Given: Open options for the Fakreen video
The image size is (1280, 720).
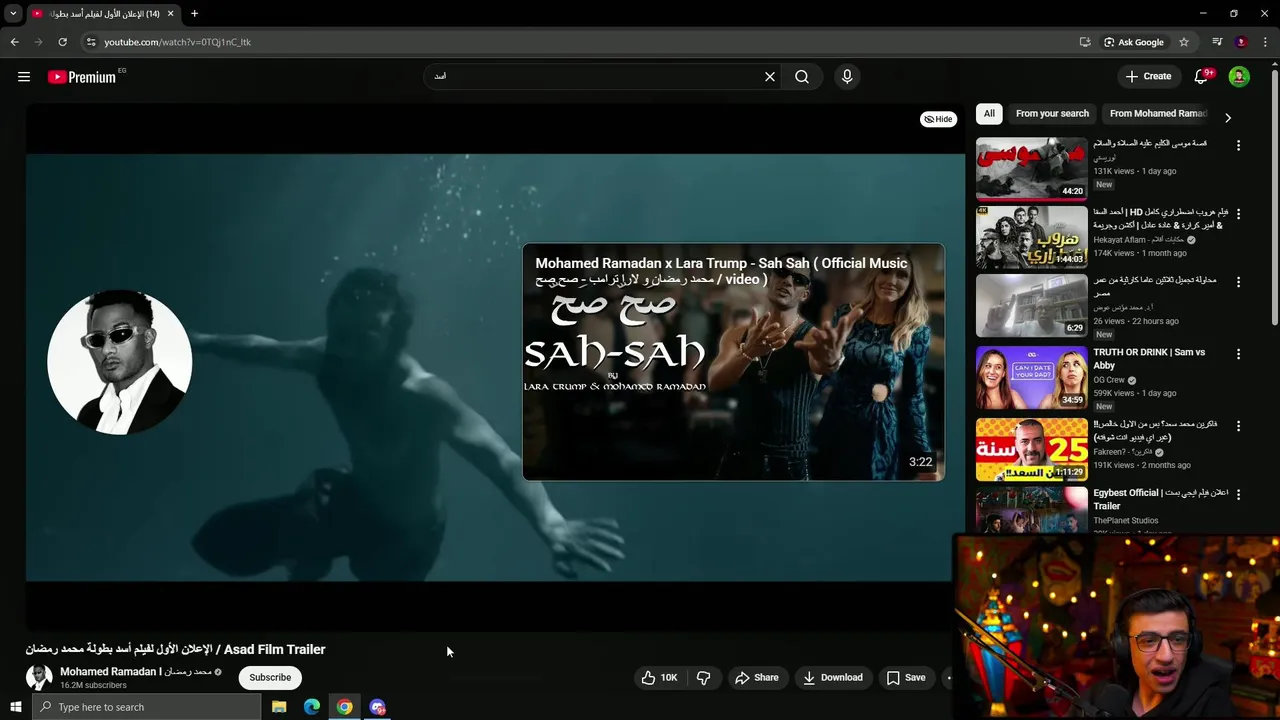Looking at the screenshot, I should point(1238,426).
